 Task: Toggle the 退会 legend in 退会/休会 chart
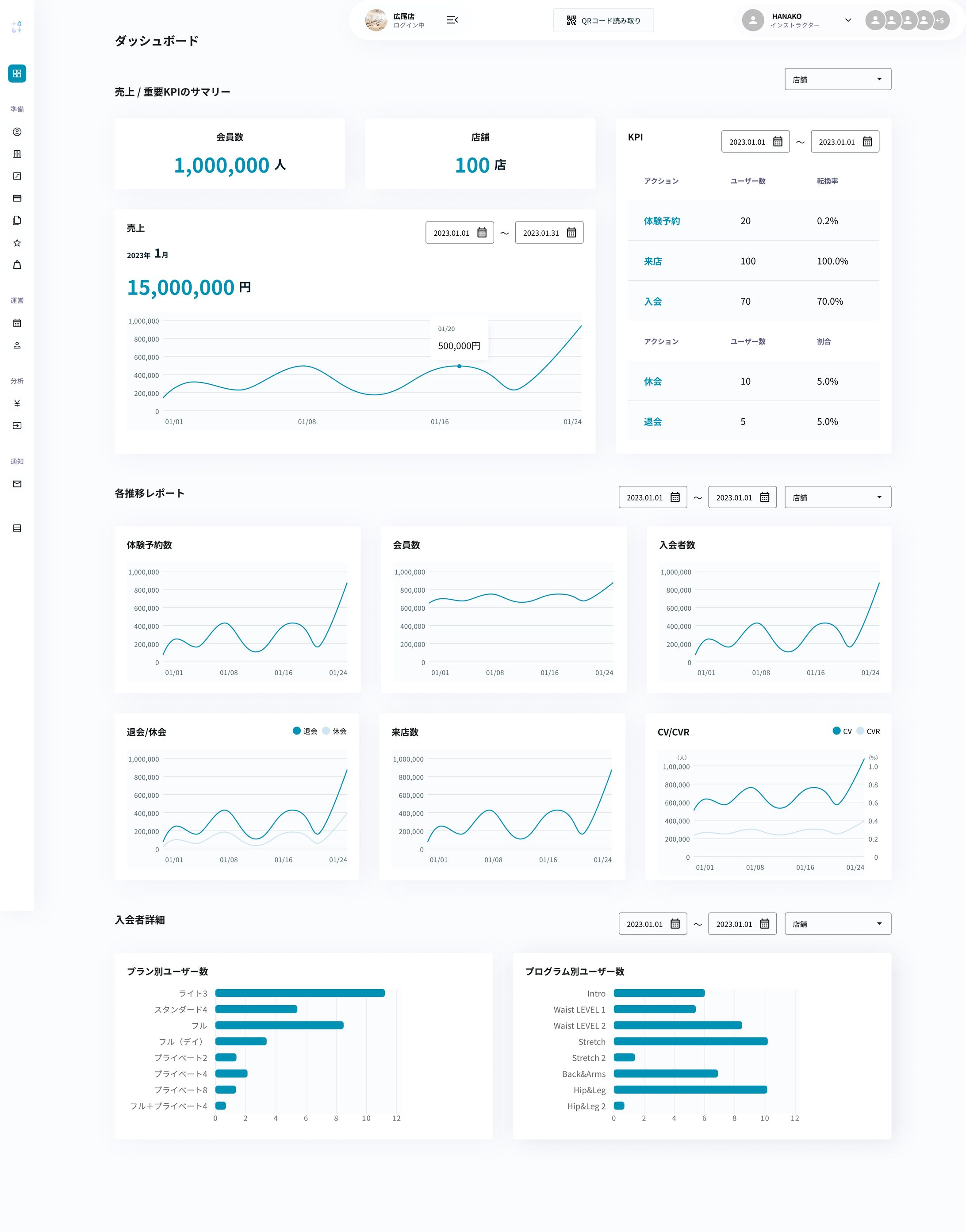coord(305,731)
